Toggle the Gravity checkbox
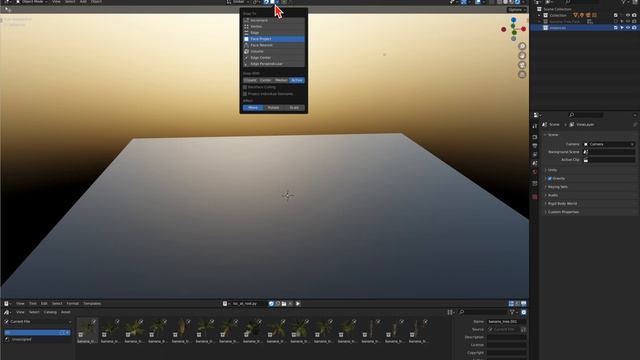The height and width of the screenshot is (360, 640). (x=550, y=178)
